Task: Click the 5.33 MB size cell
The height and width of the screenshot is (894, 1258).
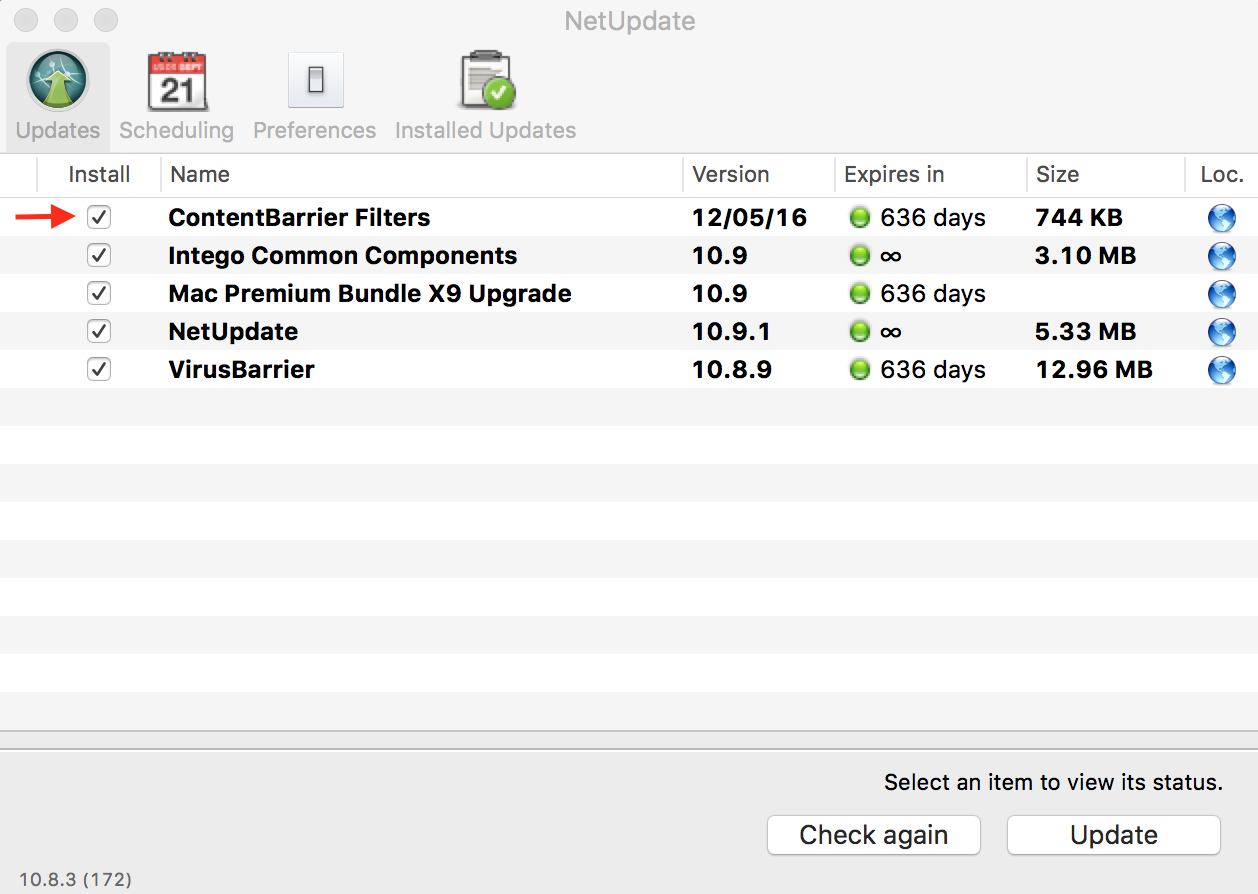Action: tap(1086, 332)
